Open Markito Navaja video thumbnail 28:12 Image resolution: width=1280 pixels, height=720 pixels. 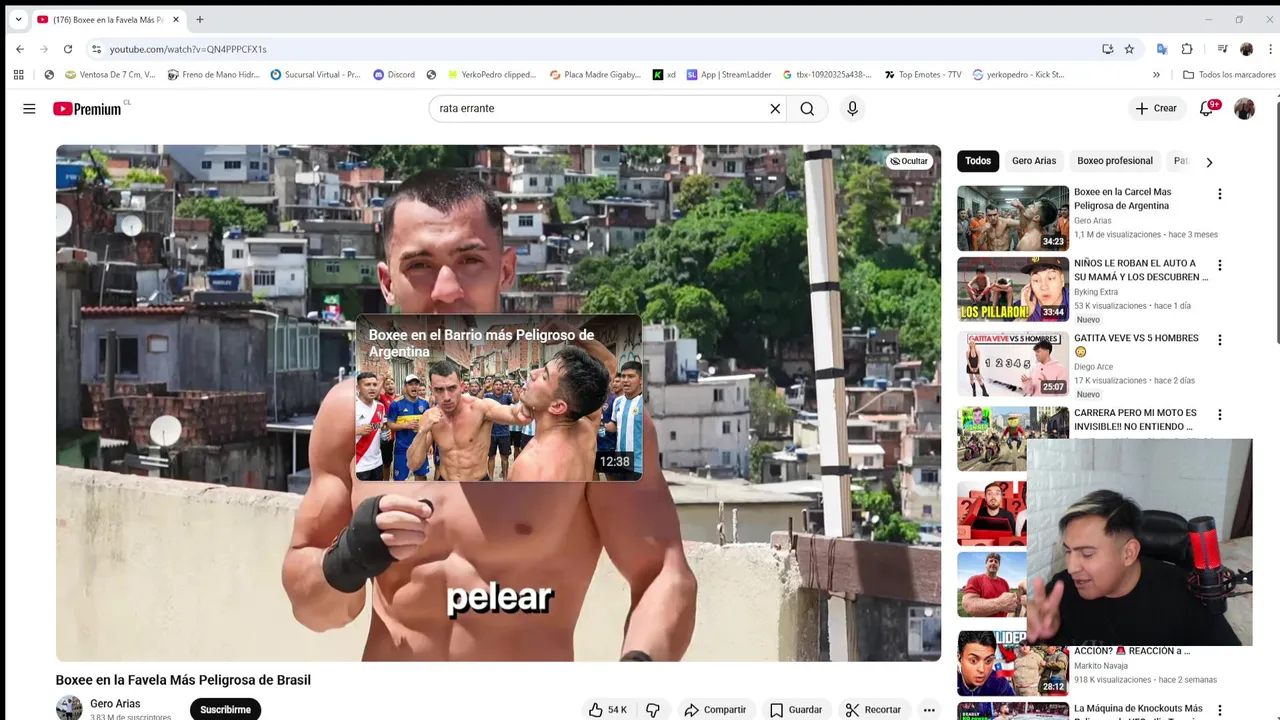pyautogui.click(x=1013, y=663)
